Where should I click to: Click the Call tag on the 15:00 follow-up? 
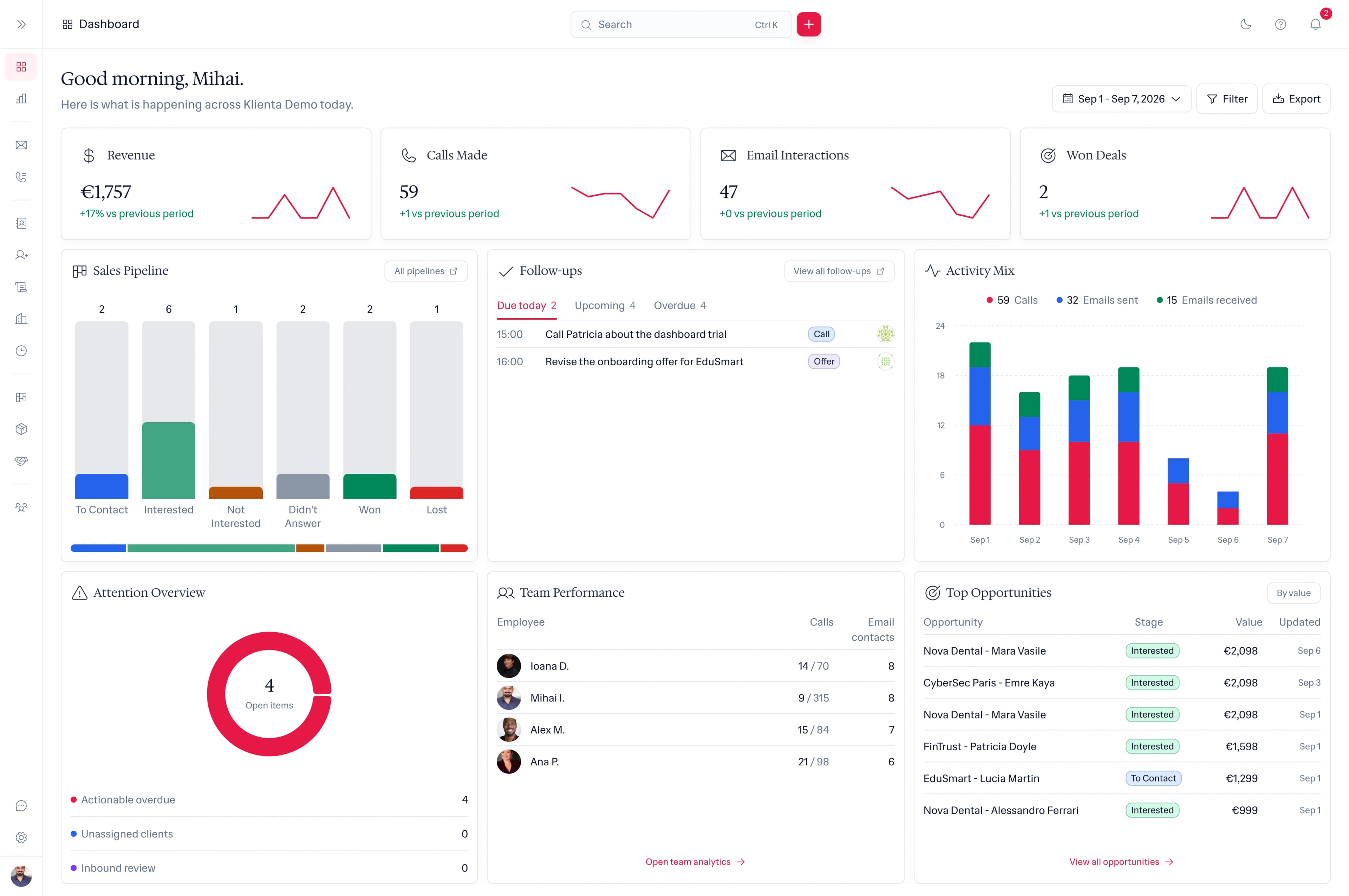pyautogui.click(x=821, y=334)
